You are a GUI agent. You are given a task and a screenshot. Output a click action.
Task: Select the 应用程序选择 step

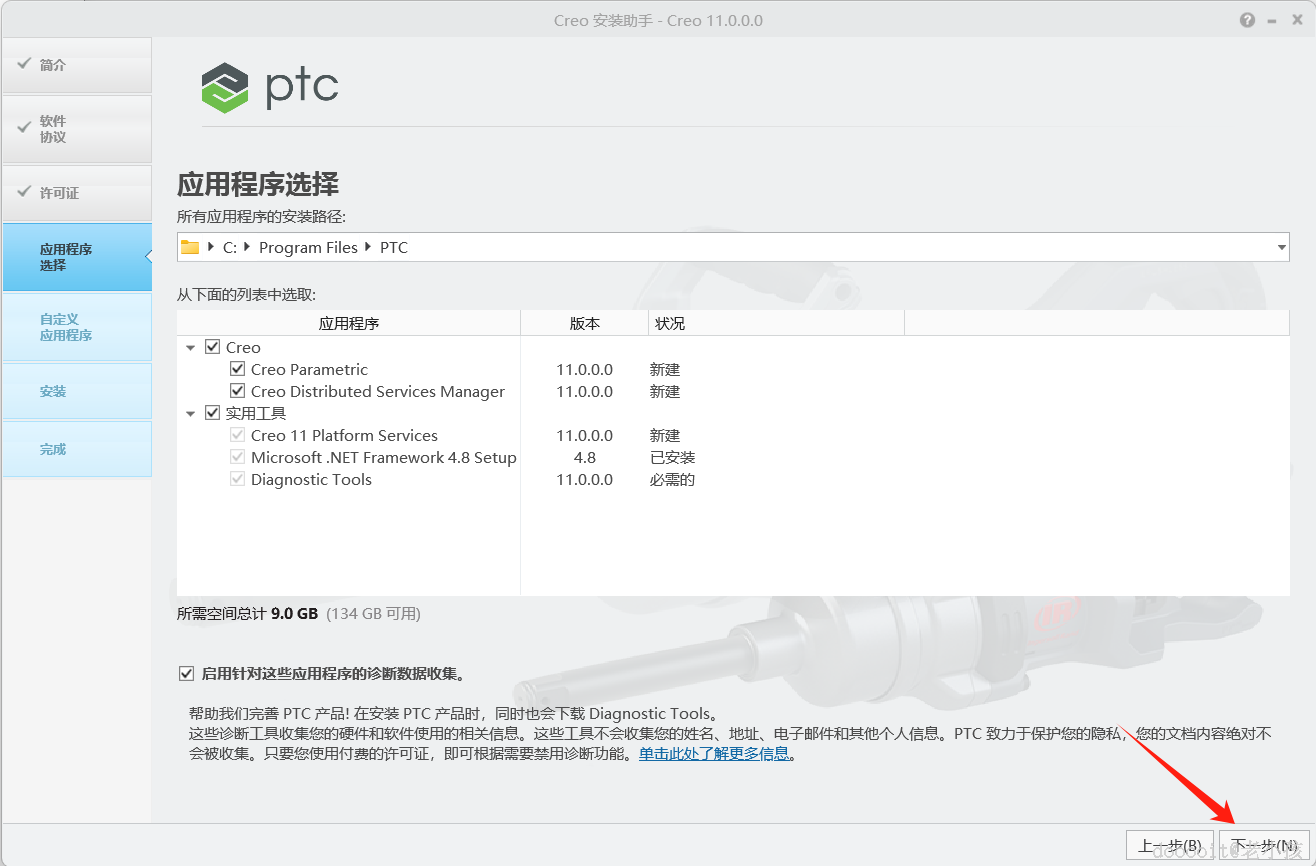coord(77,257)
